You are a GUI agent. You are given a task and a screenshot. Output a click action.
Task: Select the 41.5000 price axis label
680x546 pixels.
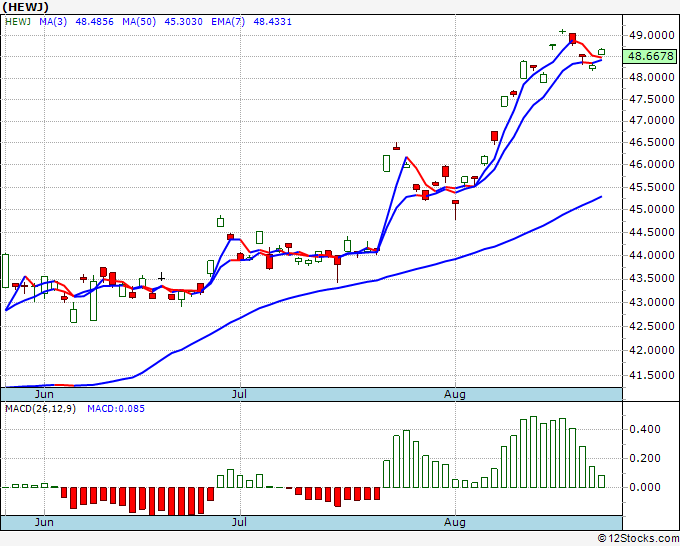pyautogui.click(x=652, y=375)
